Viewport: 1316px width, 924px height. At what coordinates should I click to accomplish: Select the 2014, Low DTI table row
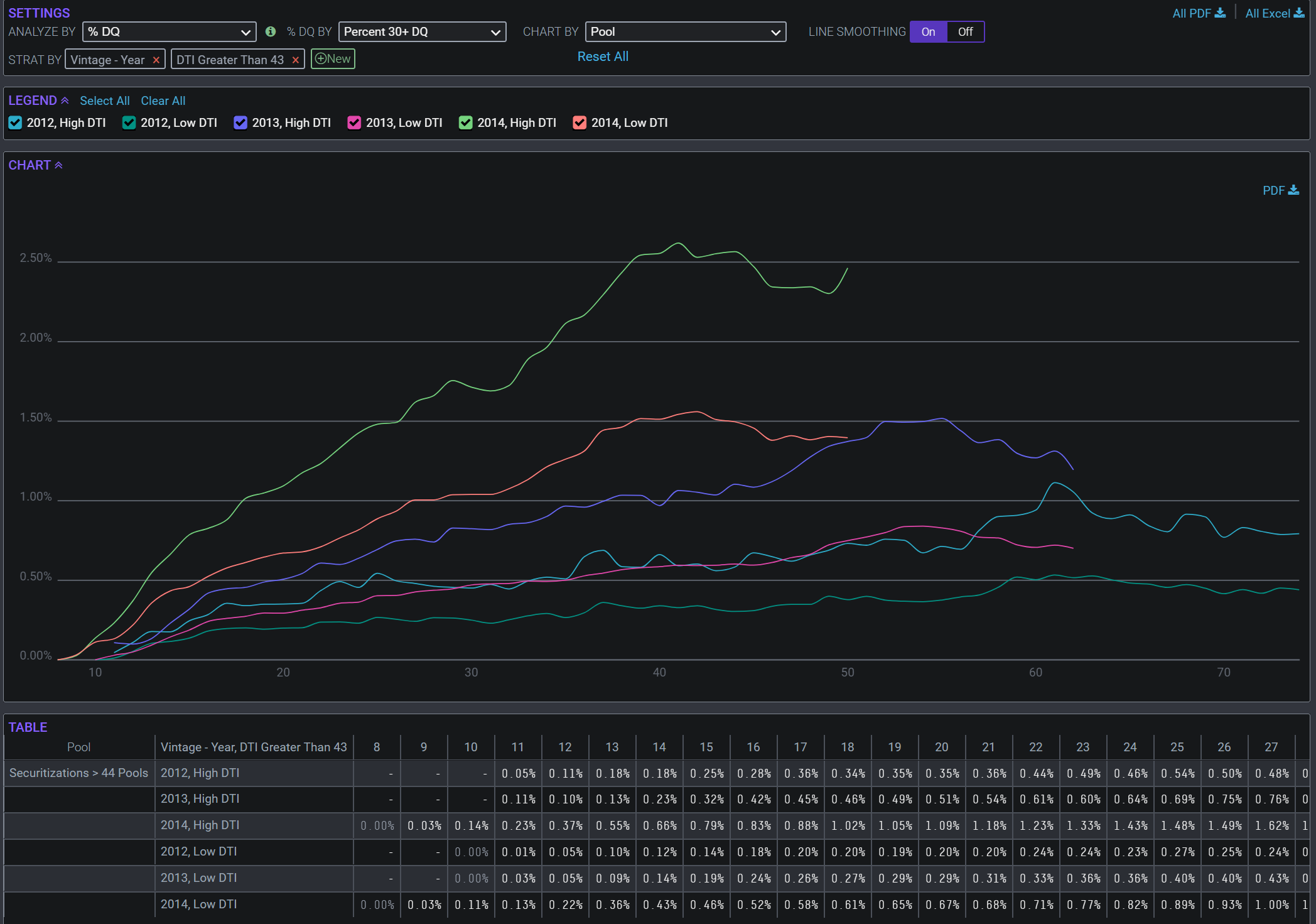point(198,904)
